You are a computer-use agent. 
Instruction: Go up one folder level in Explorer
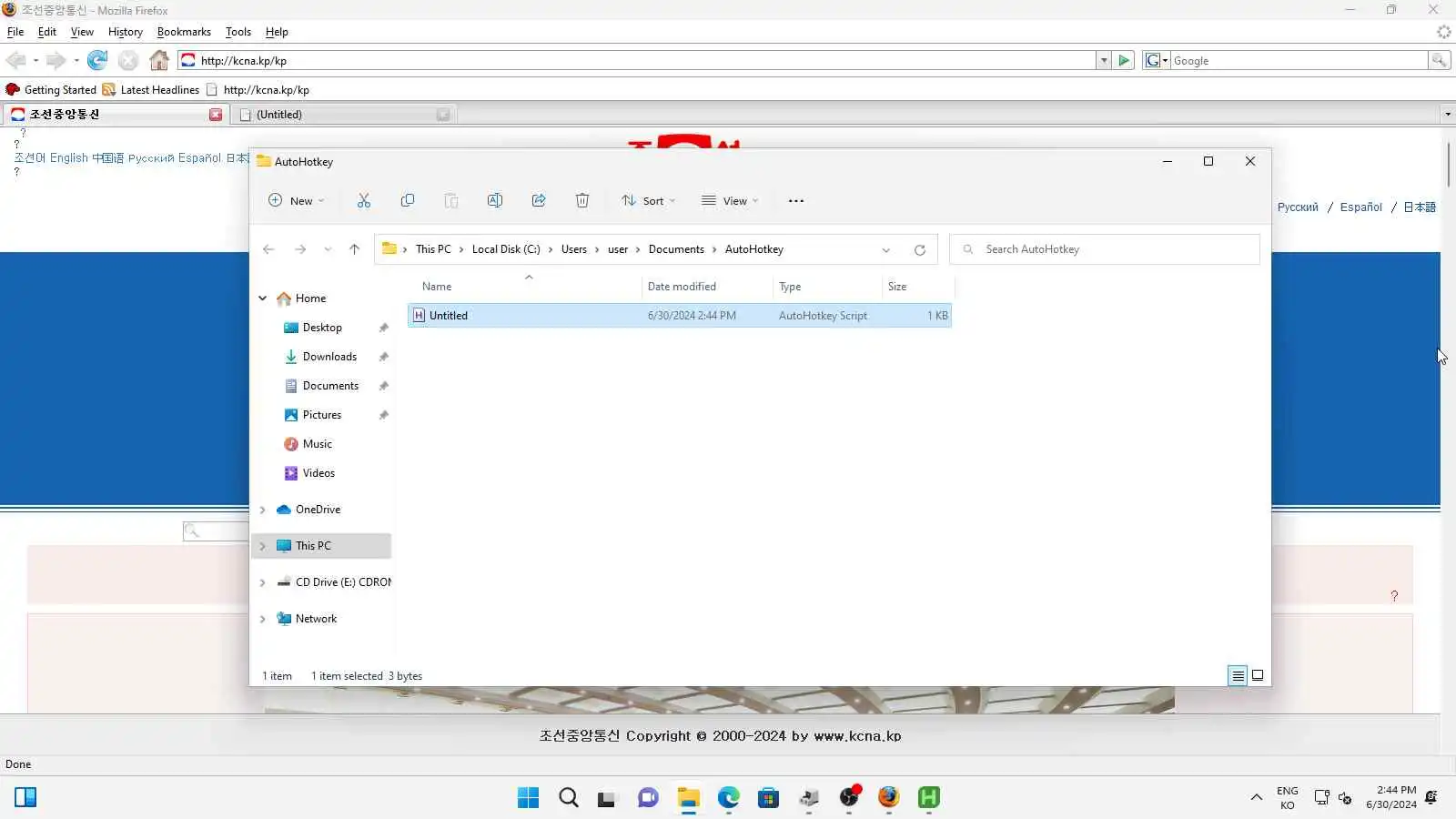click(x=355, y=249)
